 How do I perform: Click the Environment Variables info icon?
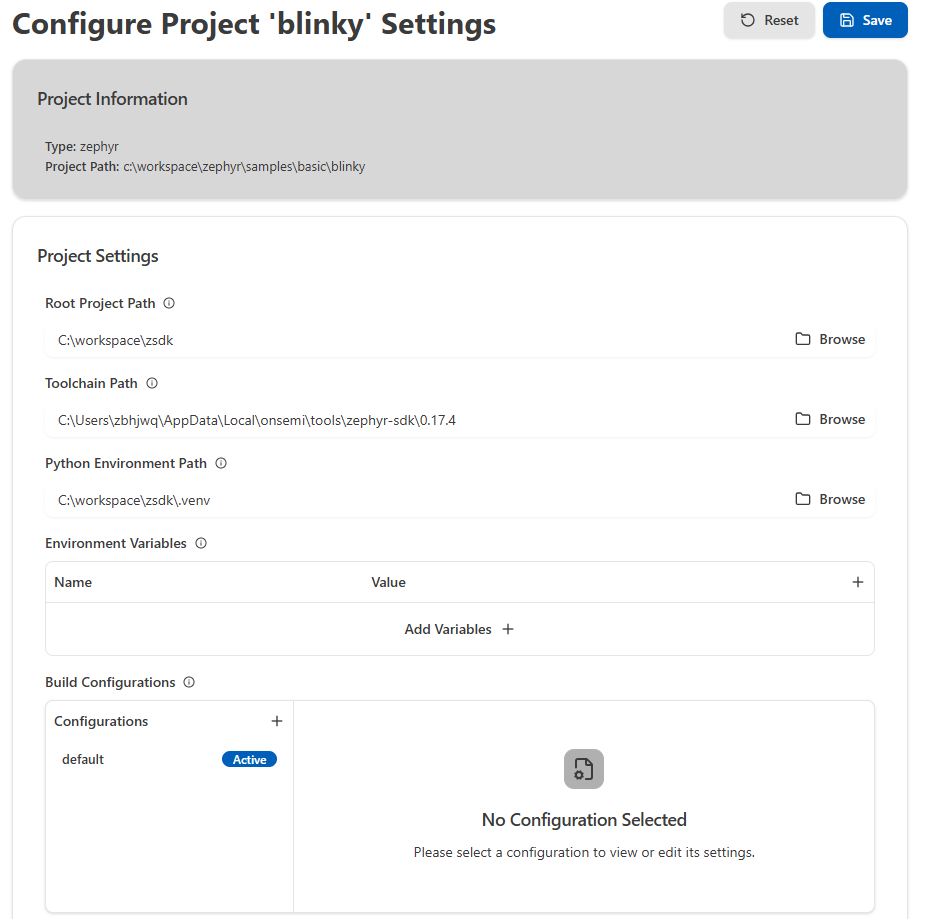(x=201, y=543)
